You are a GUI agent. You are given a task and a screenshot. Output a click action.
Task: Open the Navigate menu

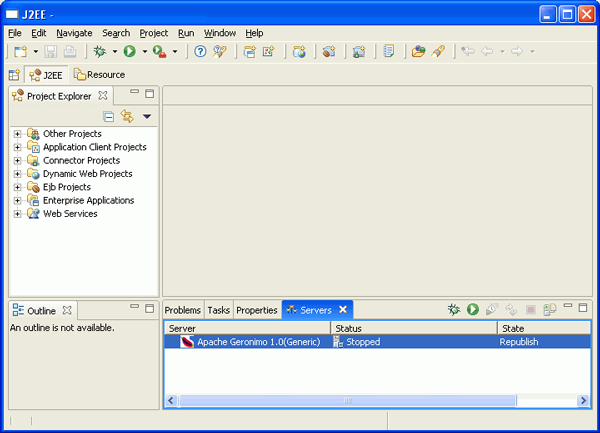pos(74,33)
